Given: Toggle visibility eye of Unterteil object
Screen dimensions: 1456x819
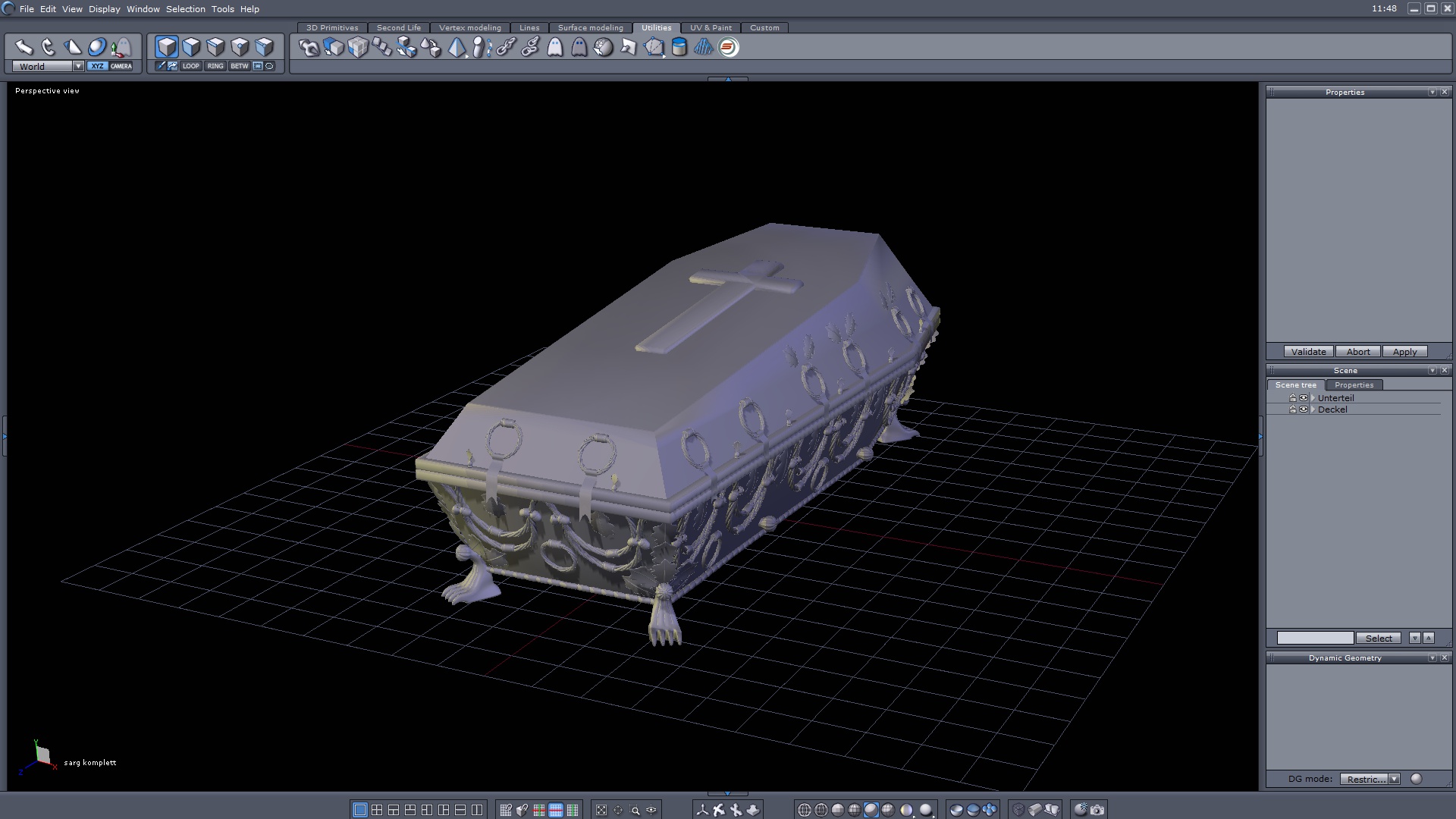Looking at the screenshot, I should (x=1304, y=398).
